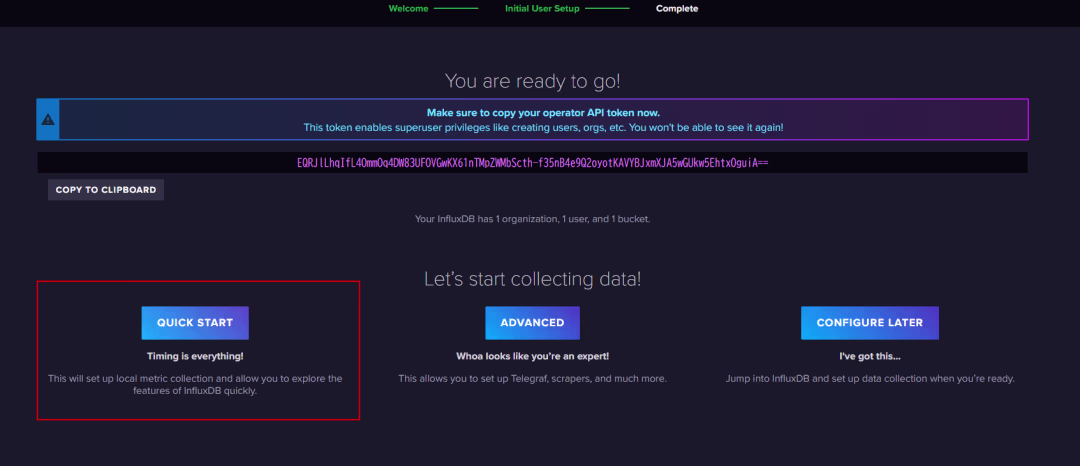Click the 'Let's start collecting data!' heading

[x=532, y=279]
